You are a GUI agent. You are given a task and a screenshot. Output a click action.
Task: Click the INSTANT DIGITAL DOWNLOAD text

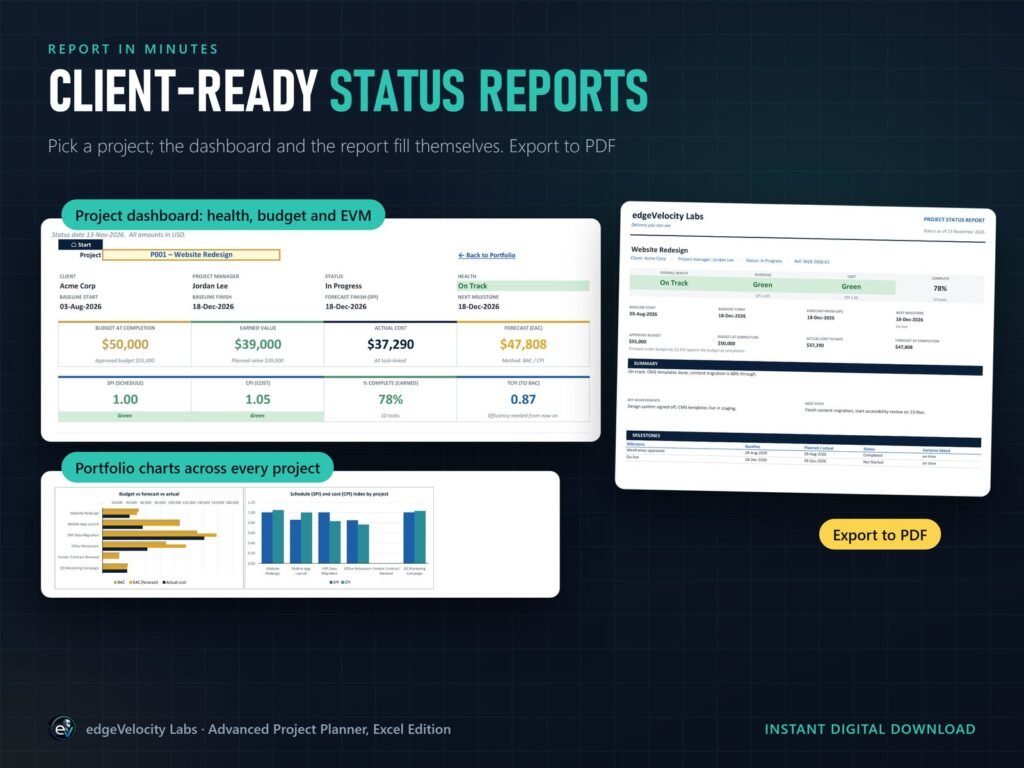click(870, 729)
